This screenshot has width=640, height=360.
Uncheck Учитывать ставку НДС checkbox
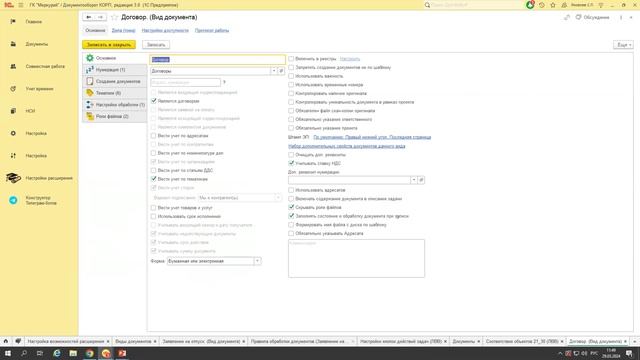[291, 163]
